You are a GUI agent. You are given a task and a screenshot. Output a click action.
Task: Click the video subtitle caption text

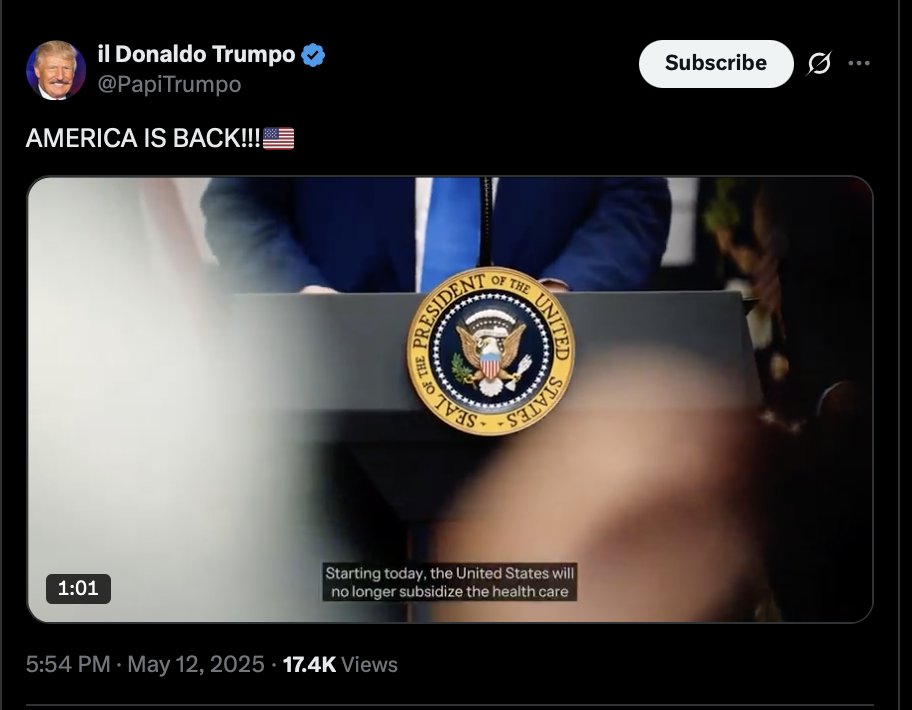click(450, 582)
